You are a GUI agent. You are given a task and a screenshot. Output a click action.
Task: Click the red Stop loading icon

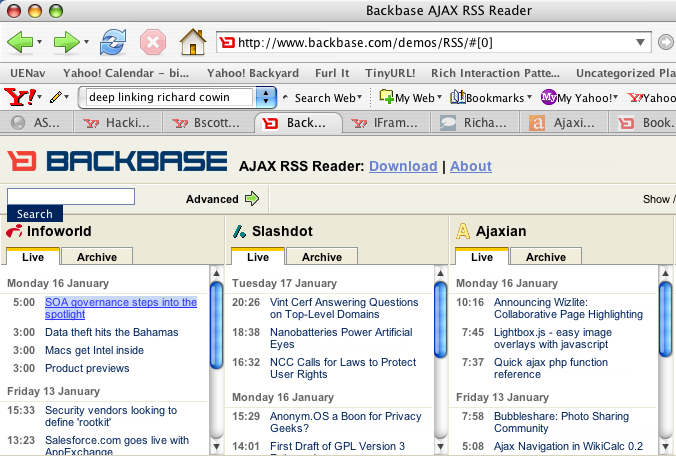click(152, 43)
